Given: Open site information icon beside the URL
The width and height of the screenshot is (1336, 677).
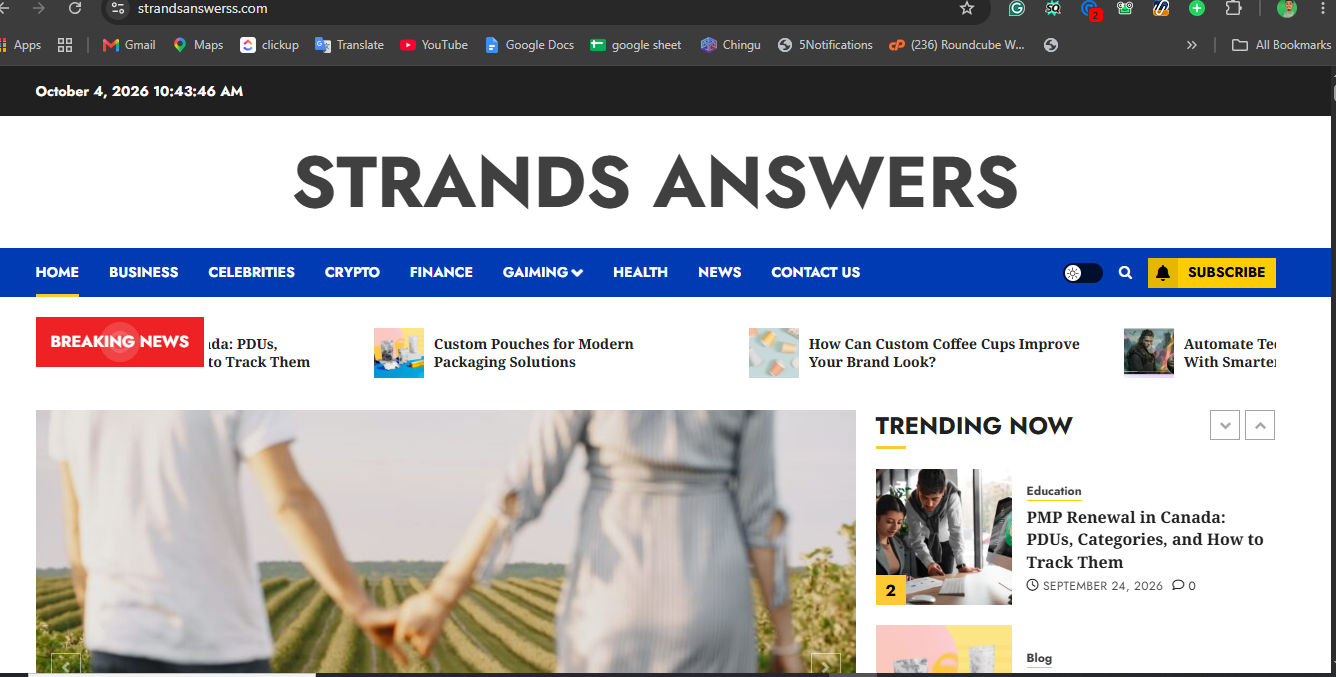Looking at the screenshot, I should click(118, 8).
